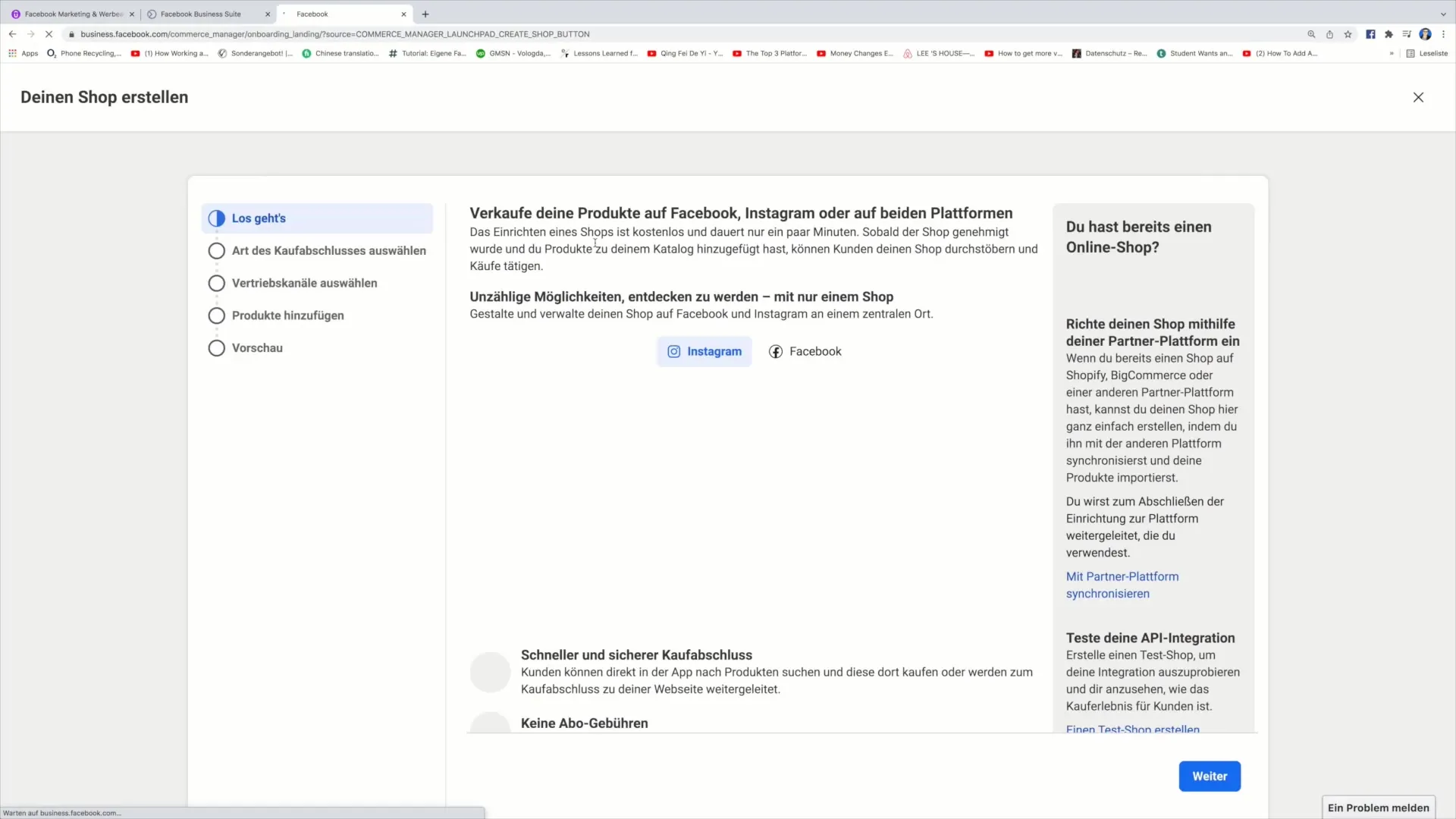Click the shop setup close button icon
The image size is (1456, 819).
point(1418,97)
